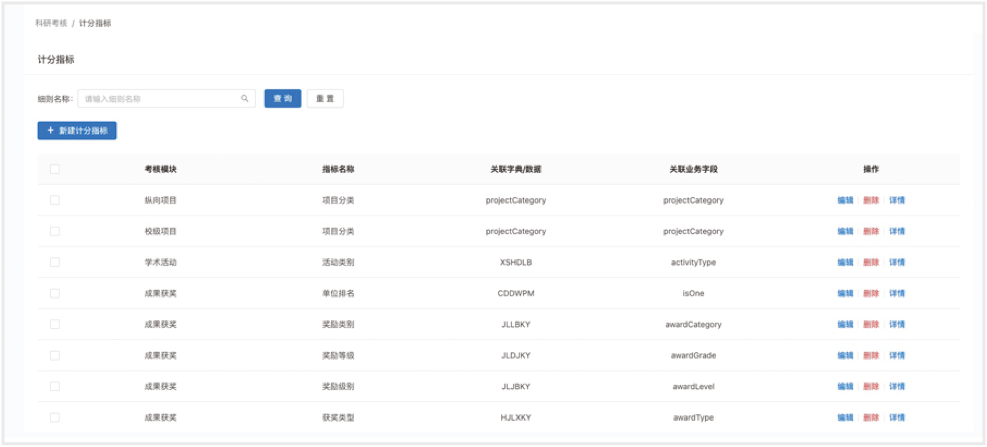Edit the 单位排名 indicator row
Screen dimensions: 987x447
(x=845, y=293)
